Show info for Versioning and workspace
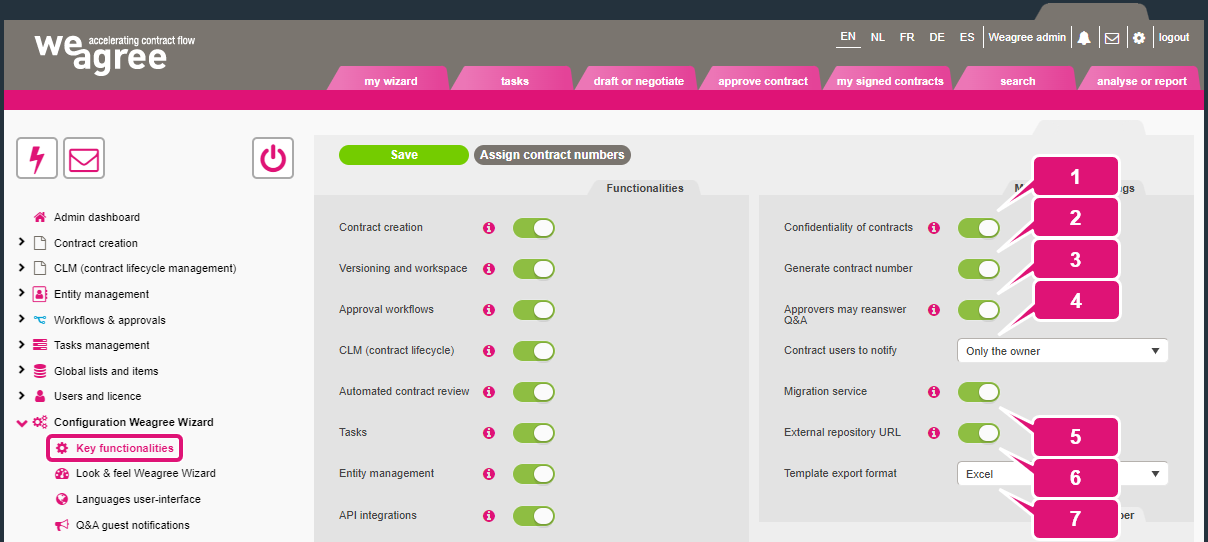Image resolution: width=1208 pixels, height=542 pixels. click(x=489, y=269)
